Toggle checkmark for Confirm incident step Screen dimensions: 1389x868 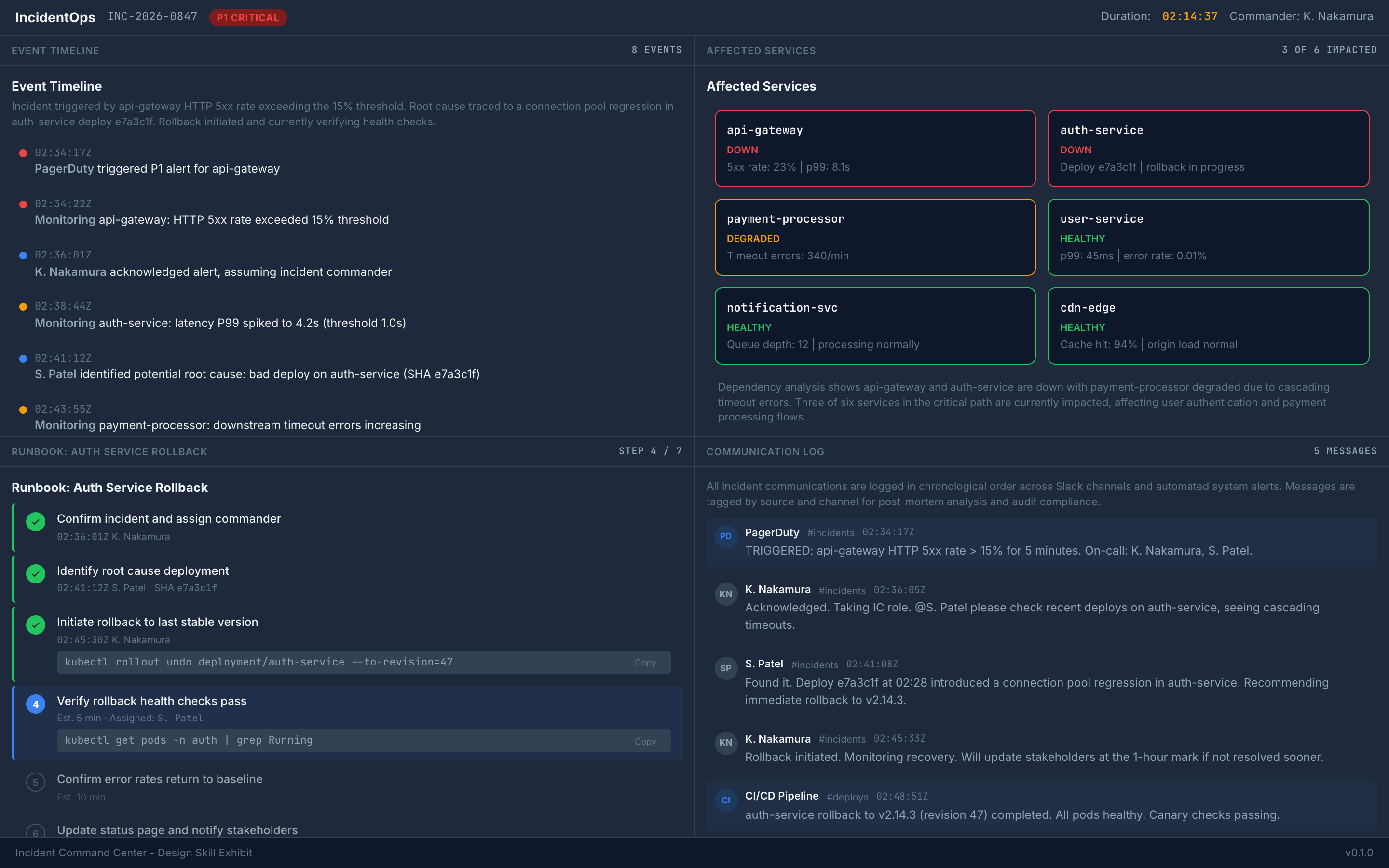36,522
